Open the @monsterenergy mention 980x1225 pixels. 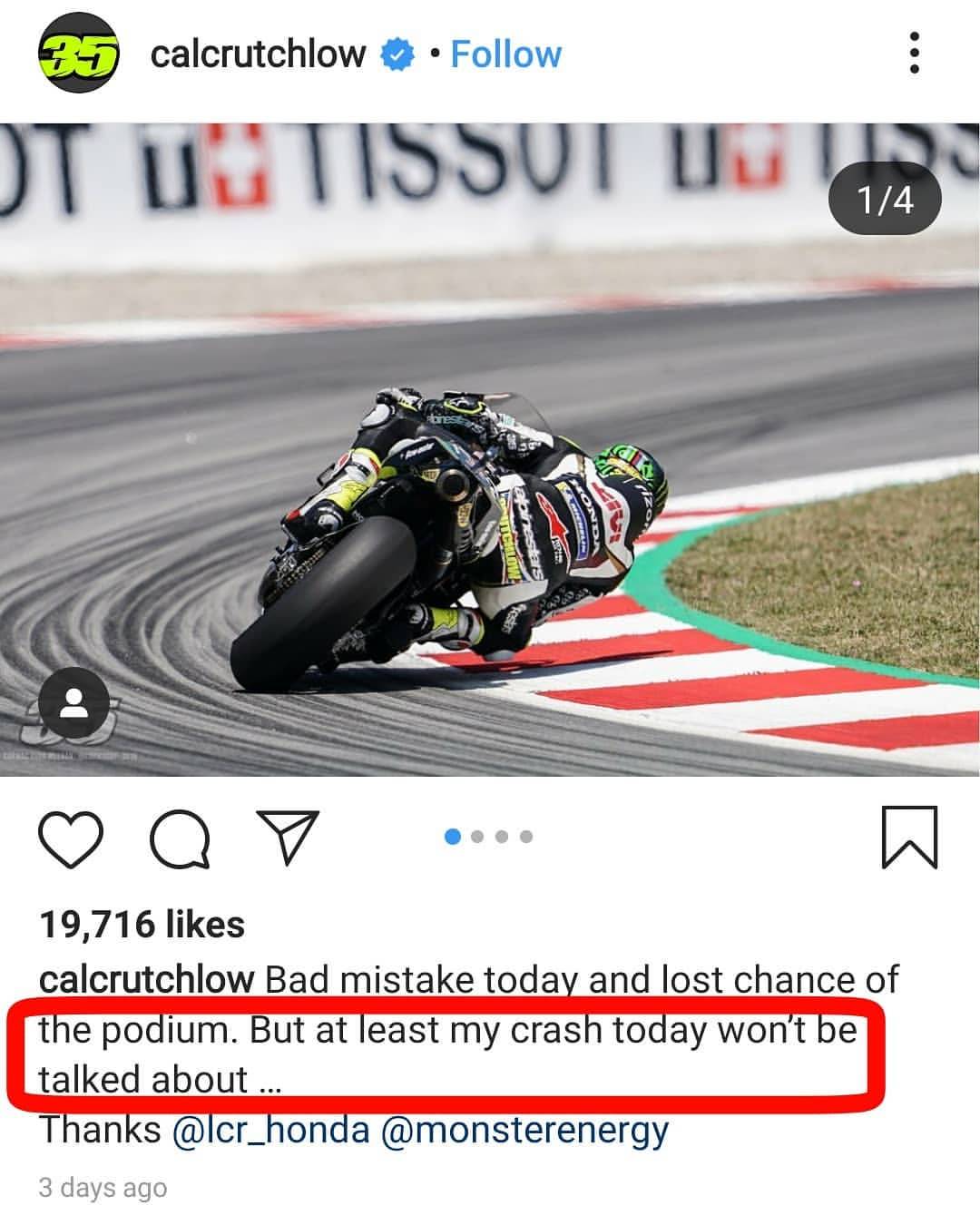(x=525, y=1131)
